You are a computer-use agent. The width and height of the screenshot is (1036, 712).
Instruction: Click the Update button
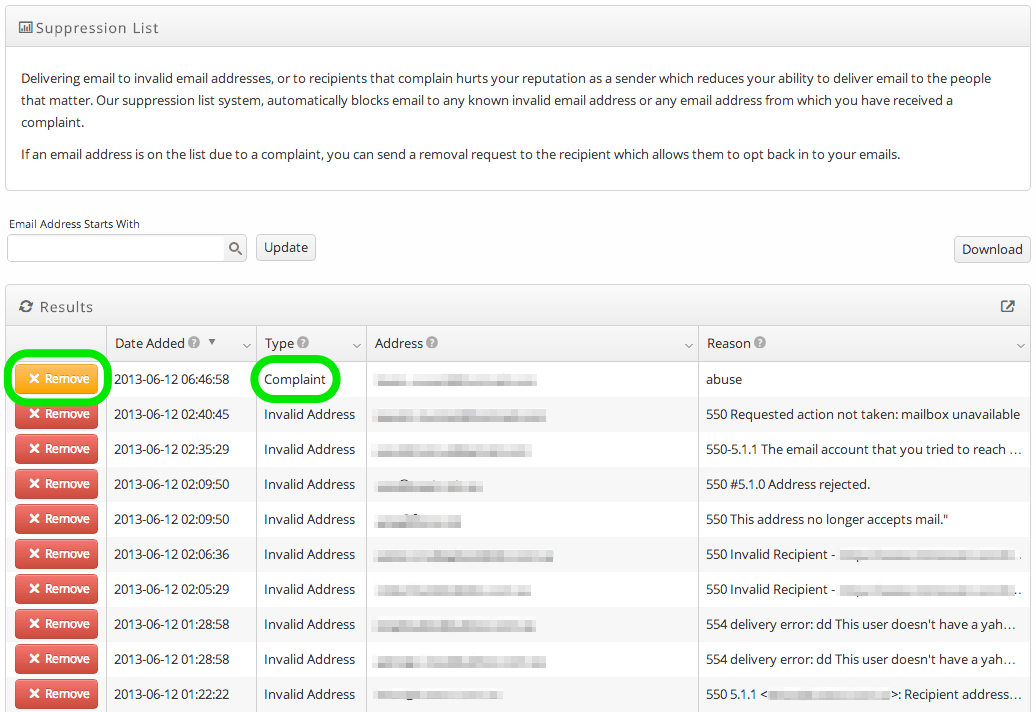point(285,247)
